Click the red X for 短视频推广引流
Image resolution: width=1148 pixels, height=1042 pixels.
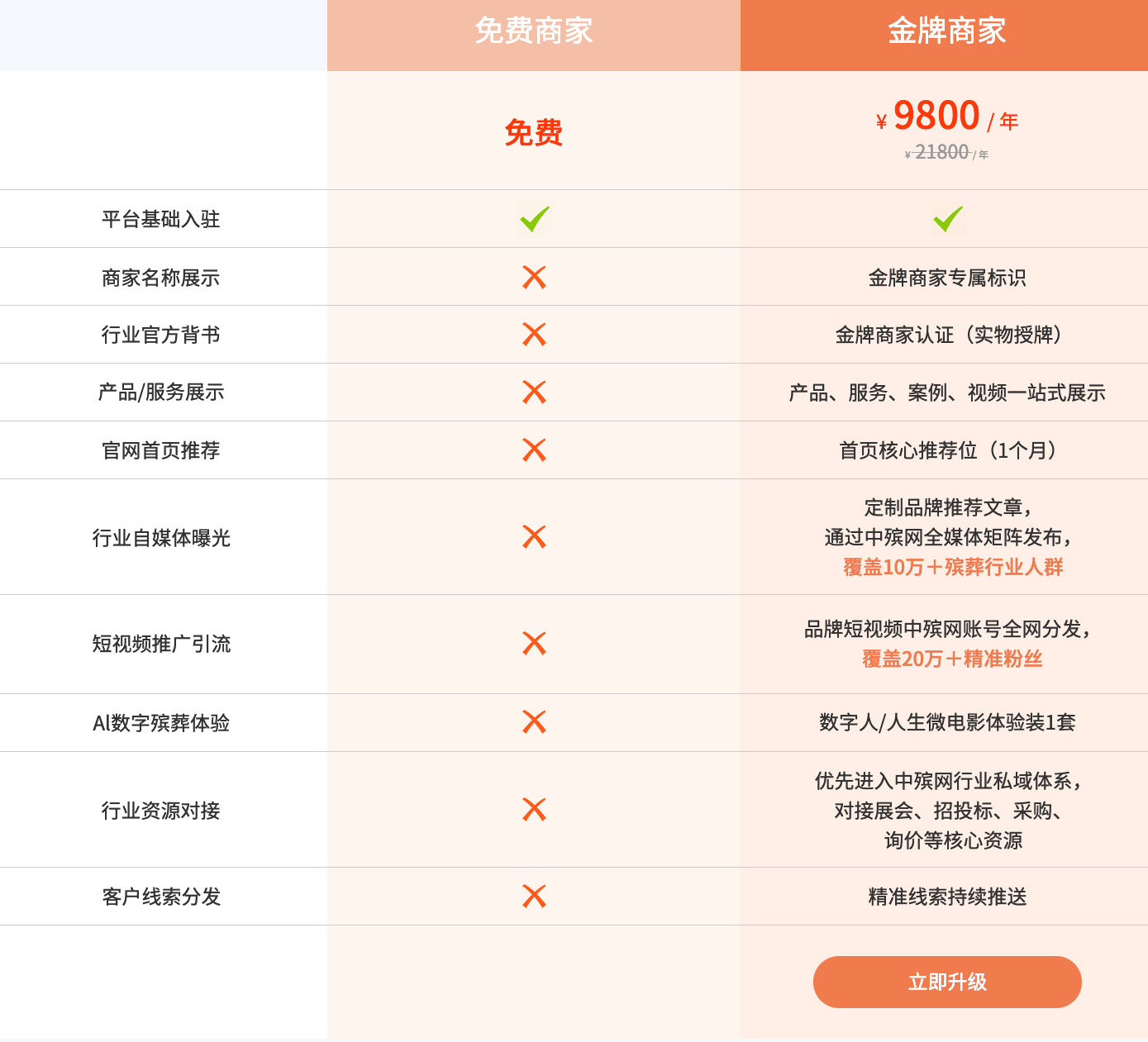point(535,643)
